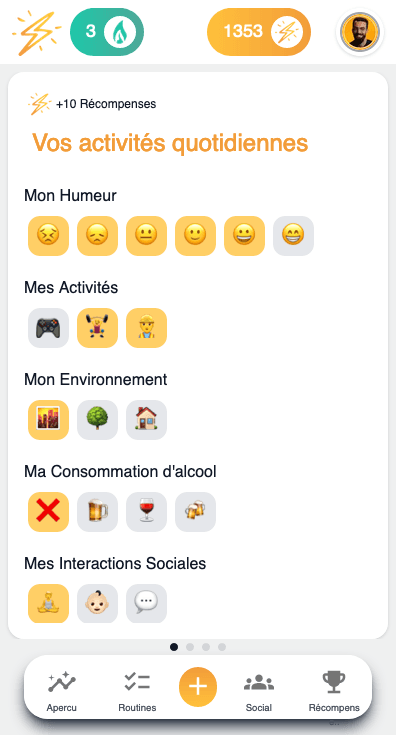Open the user profile avatar
The image size is (396, 735).
pyautogui.click(x=360, y=32)
